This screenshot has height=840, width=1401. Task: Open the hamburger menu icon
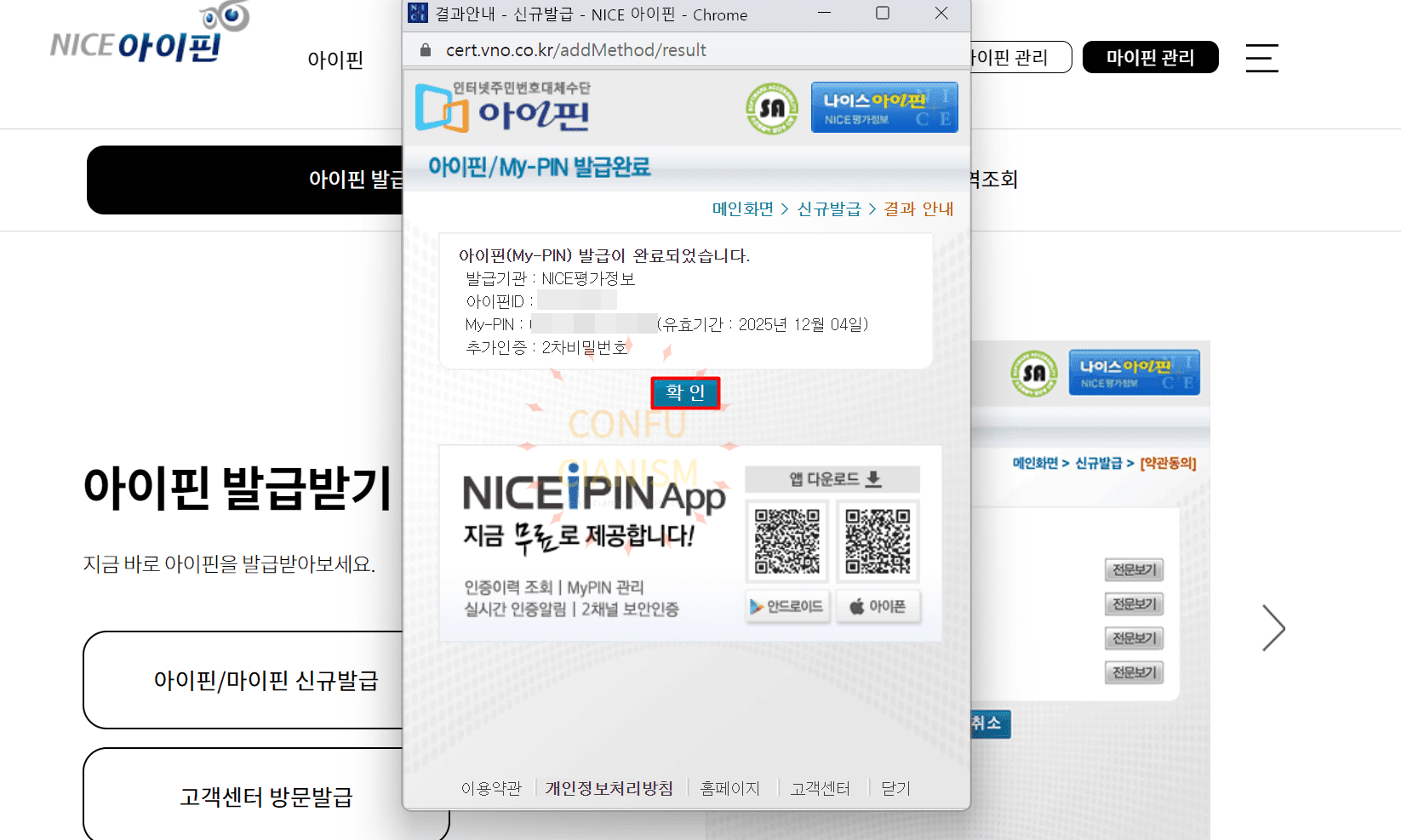pyautogui.click(x=1261, y=58)
